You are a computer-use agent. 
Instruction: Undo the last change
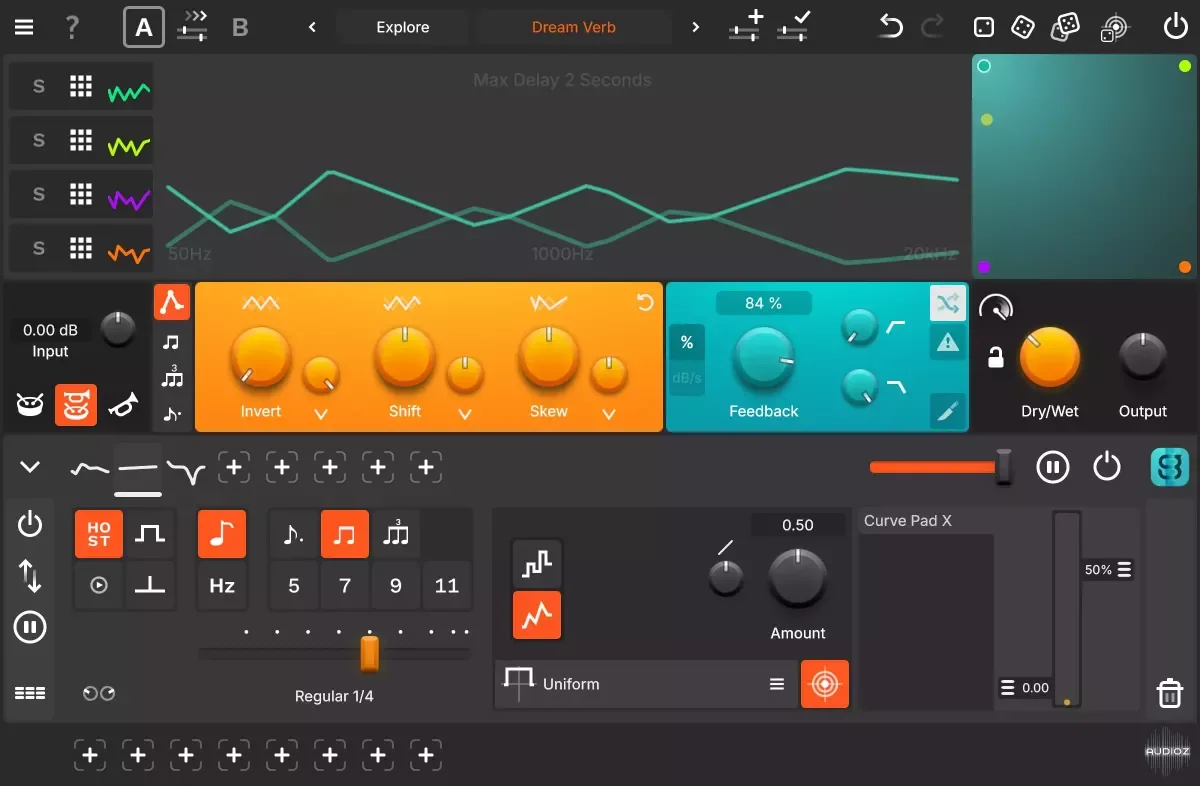coord(889,27)
